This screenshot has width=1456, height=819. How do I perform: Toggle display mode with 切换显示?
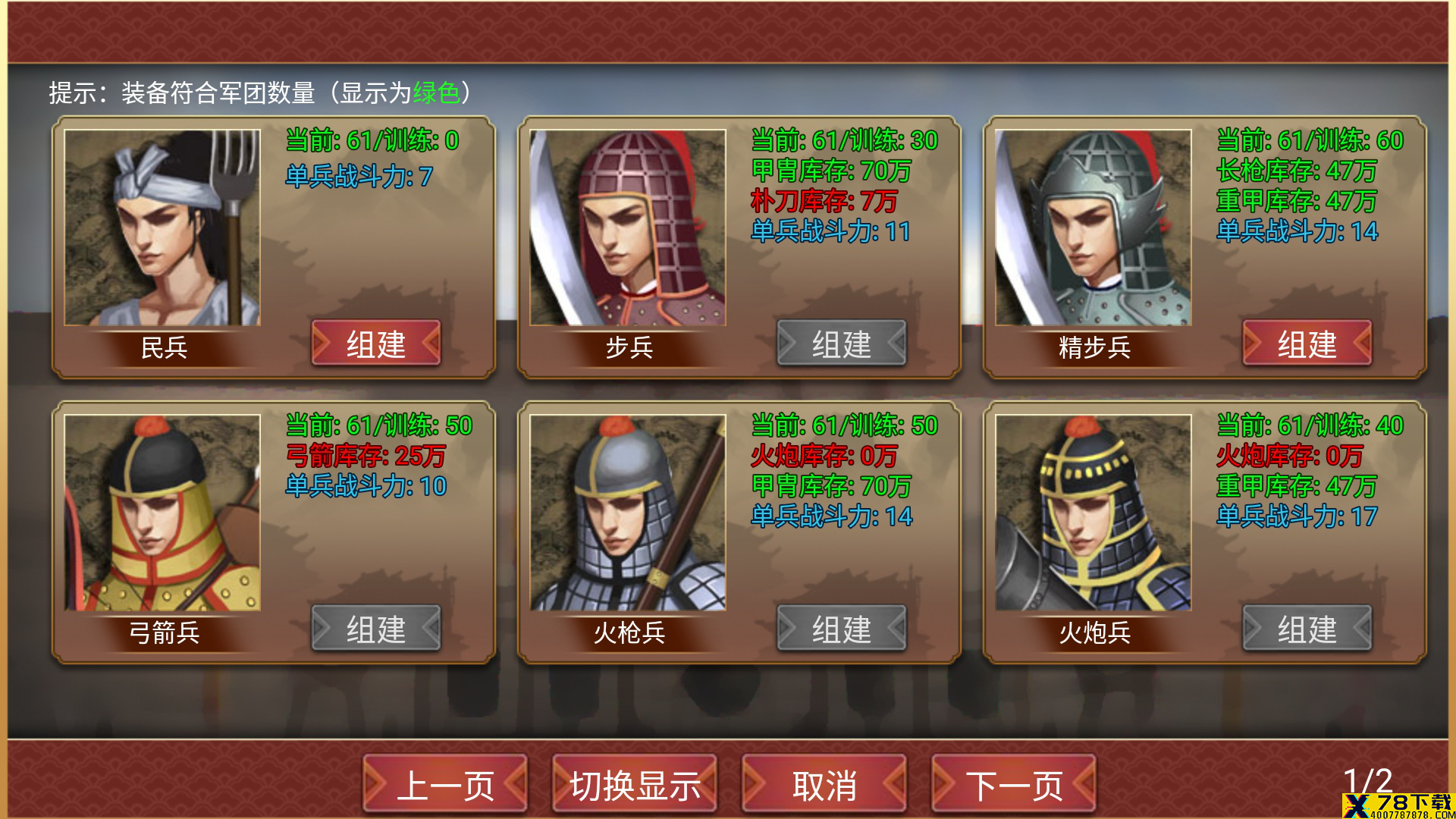tap(635, 784)
